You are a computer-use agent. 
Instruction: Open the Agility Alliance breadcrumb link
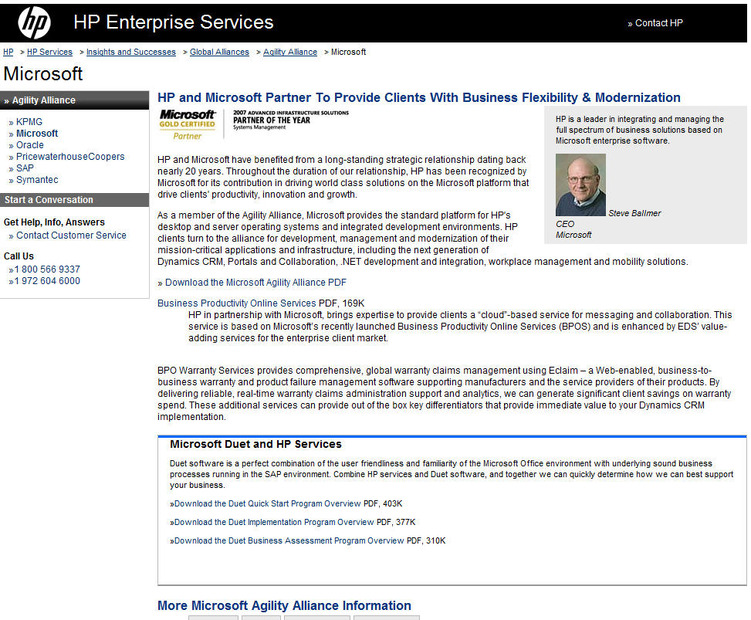[x=290, y=52]
